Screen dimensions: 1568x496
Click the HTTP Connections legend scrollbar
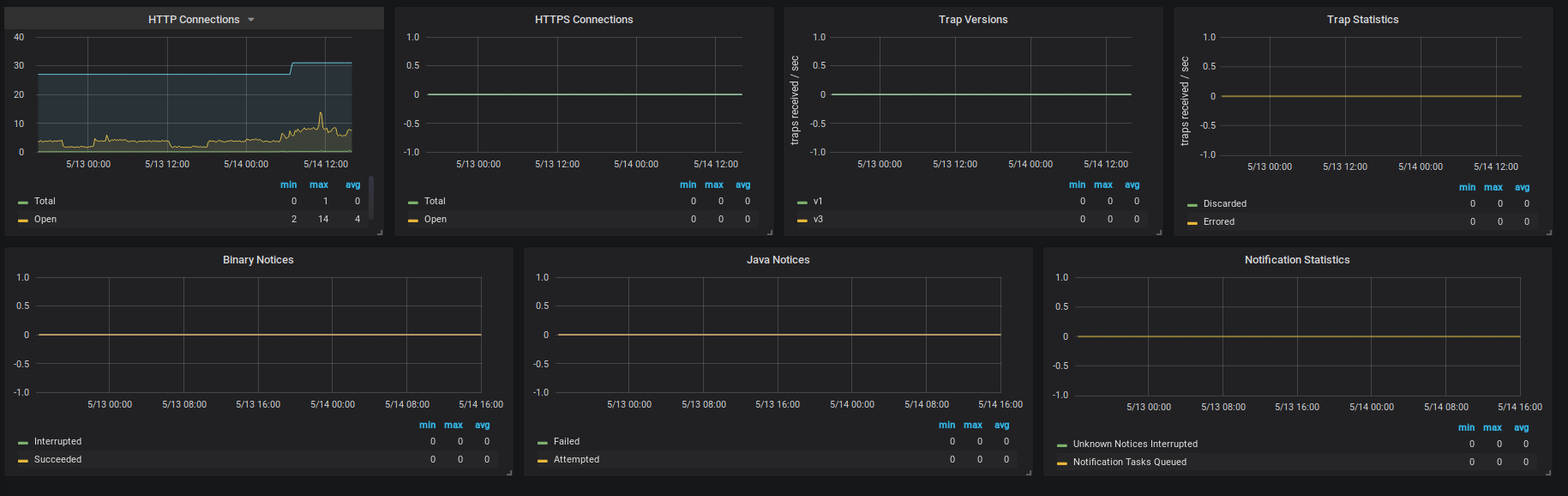click(x=371, y=197)
